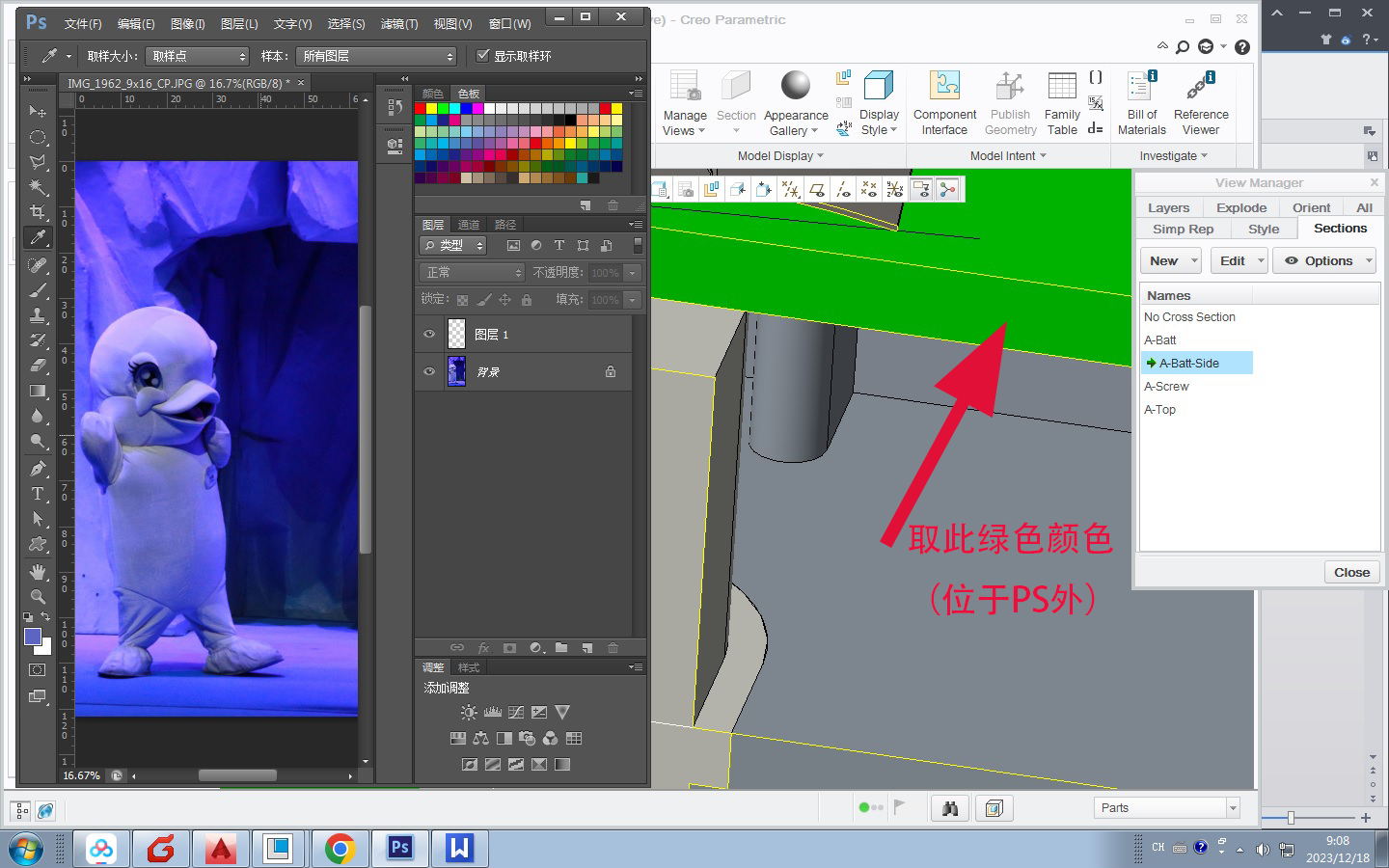This screenshot has height=868, width=1389.
Task: Open Reference Viewer in Creo
Action: tap(1201, 103)
